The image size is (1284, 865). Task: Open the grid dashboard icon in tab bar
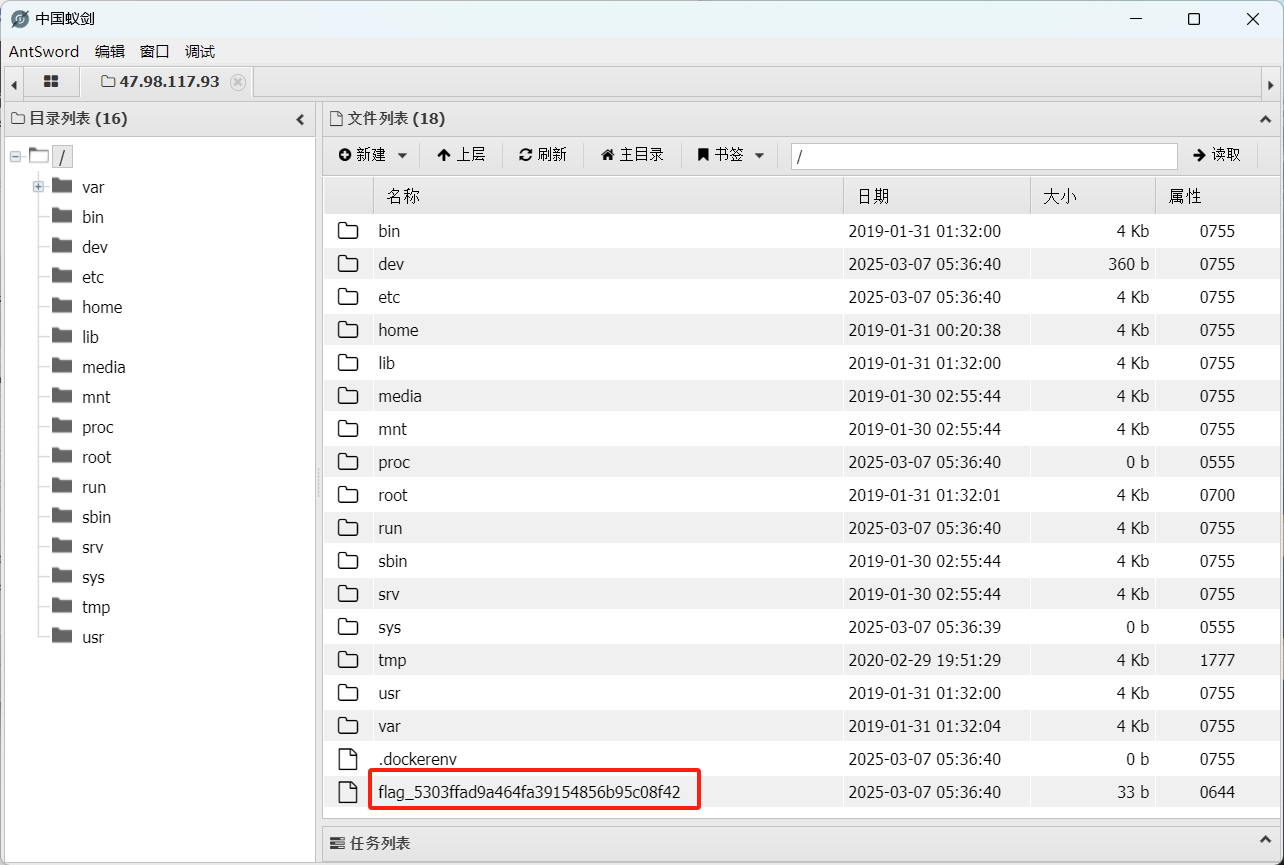[50, 81]
